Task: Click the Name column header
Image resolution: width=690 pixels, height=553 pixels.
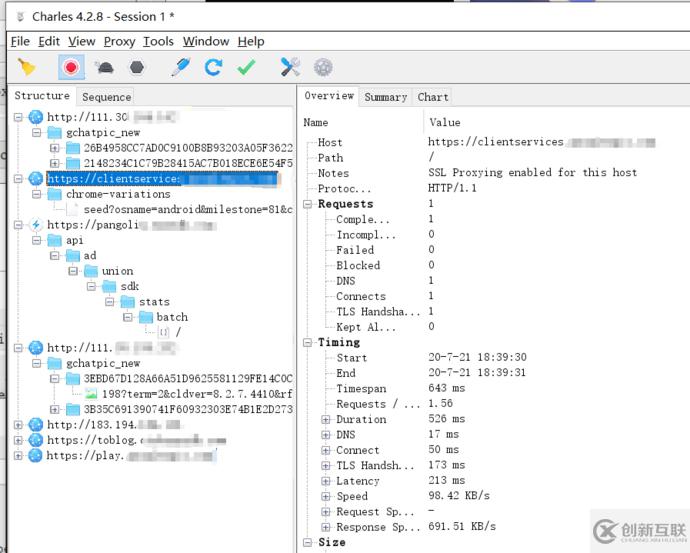Action: click(x=316, y=123)
